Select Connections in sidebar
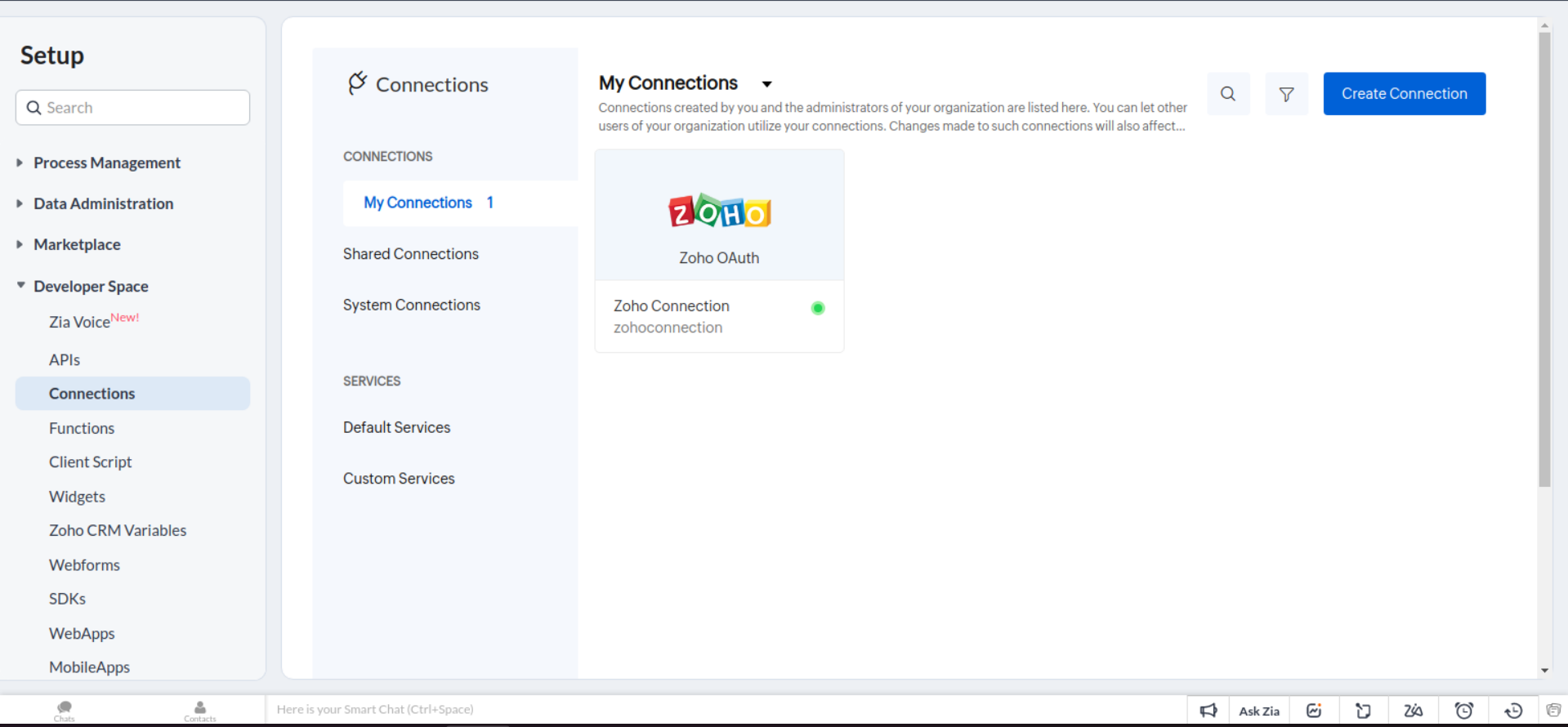The image size is (1568, 727). (132, 394)
